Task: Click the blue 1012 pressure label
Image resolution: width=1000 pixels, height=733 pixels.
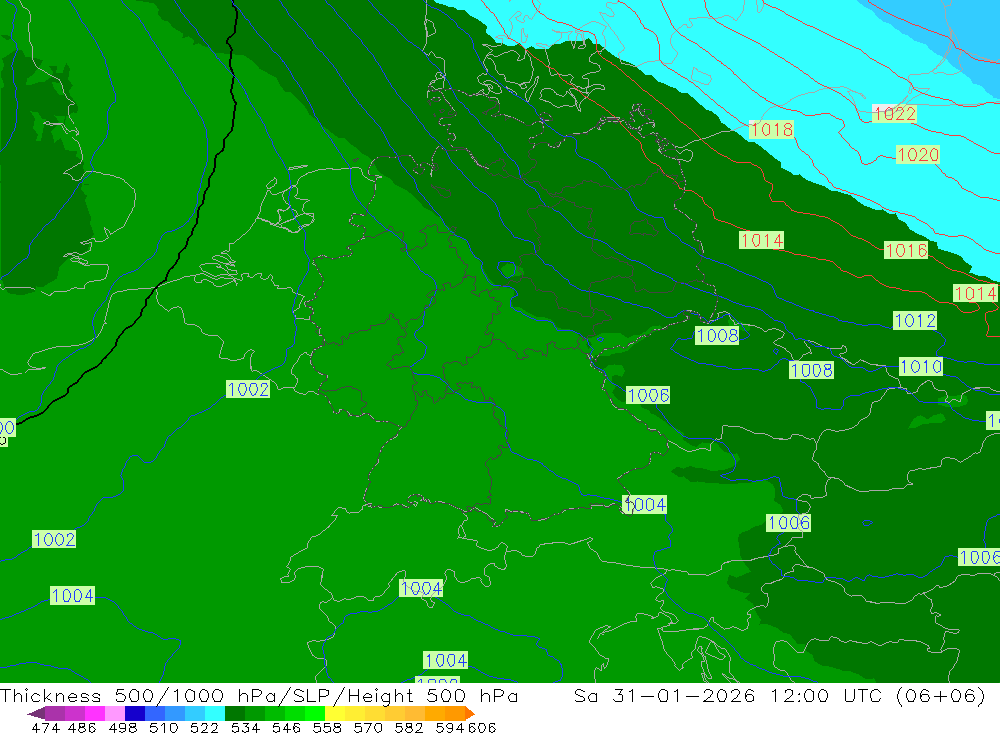Action: pos(915,320)
